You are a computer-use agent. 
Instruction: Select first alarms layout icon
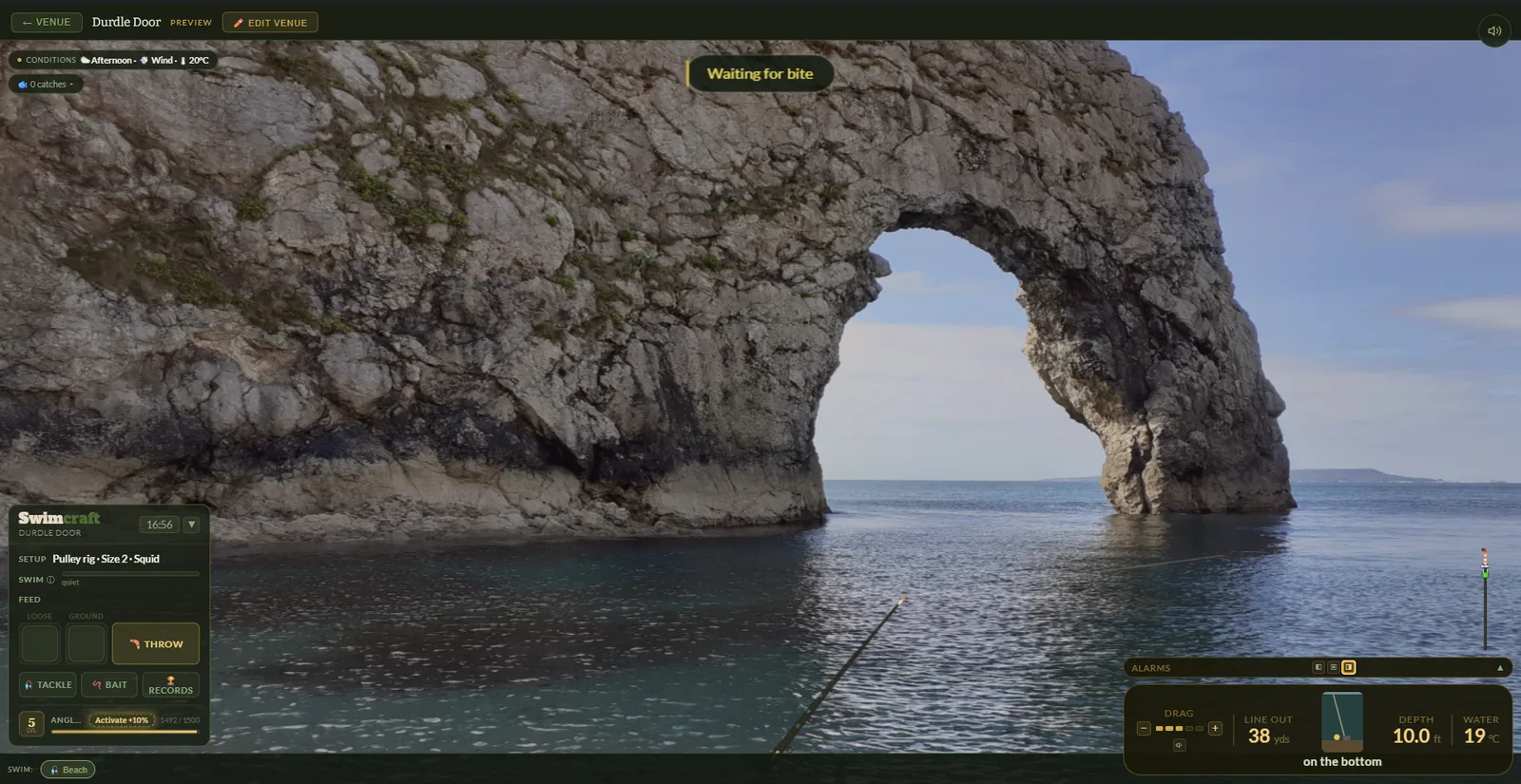(x=1318, y=667)
